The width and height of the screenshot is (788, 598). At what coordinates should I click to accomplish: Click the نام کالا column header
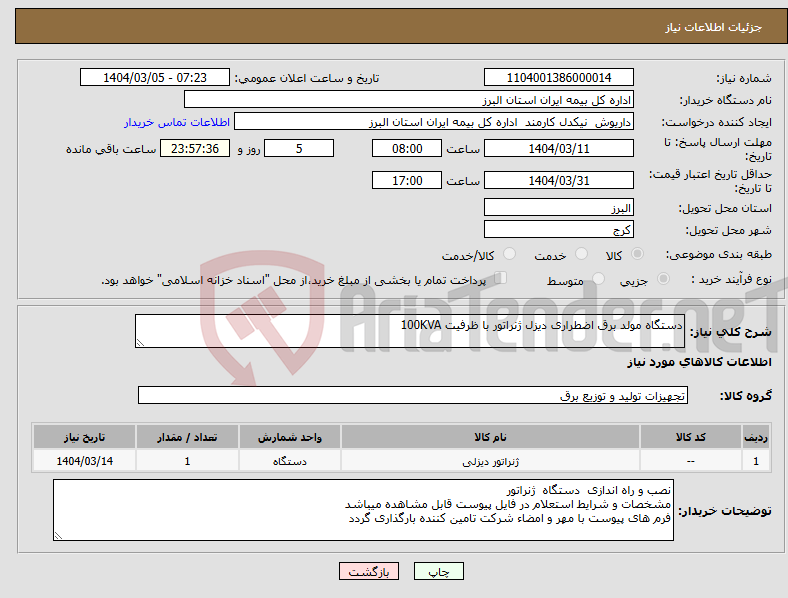(490, 437)
